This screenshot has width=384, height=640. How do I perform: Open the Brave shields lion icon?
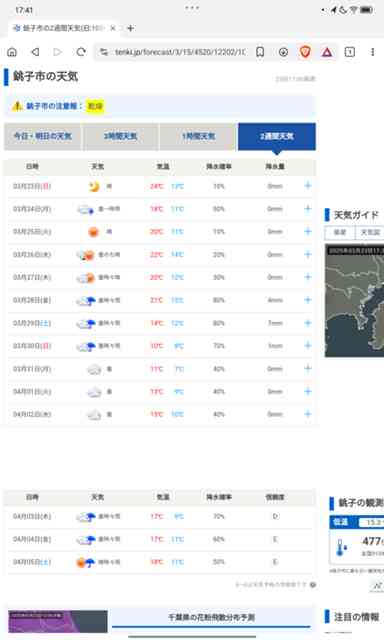click(x=305, y=52)
